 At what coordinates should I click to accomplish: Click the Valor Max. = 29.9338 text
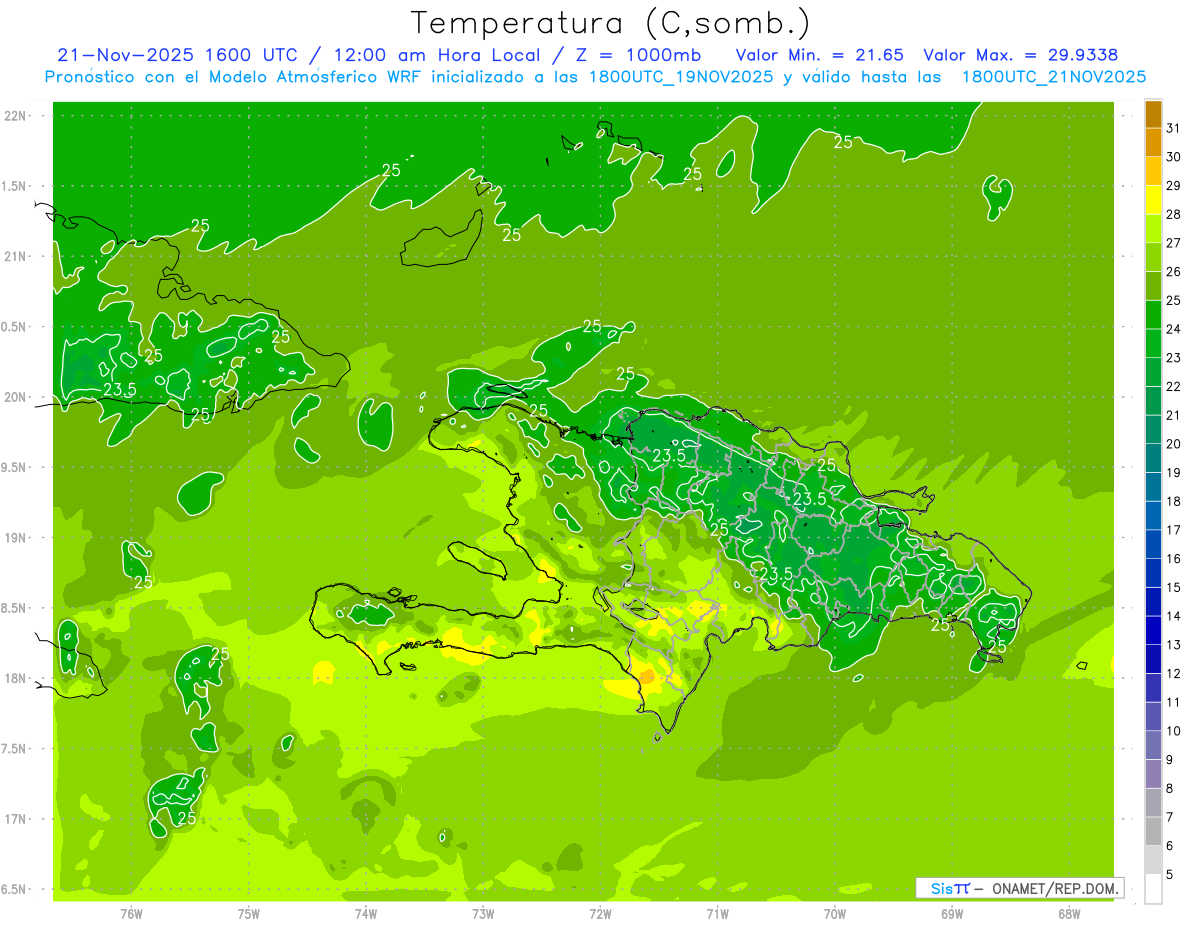tap(1021, 55)
